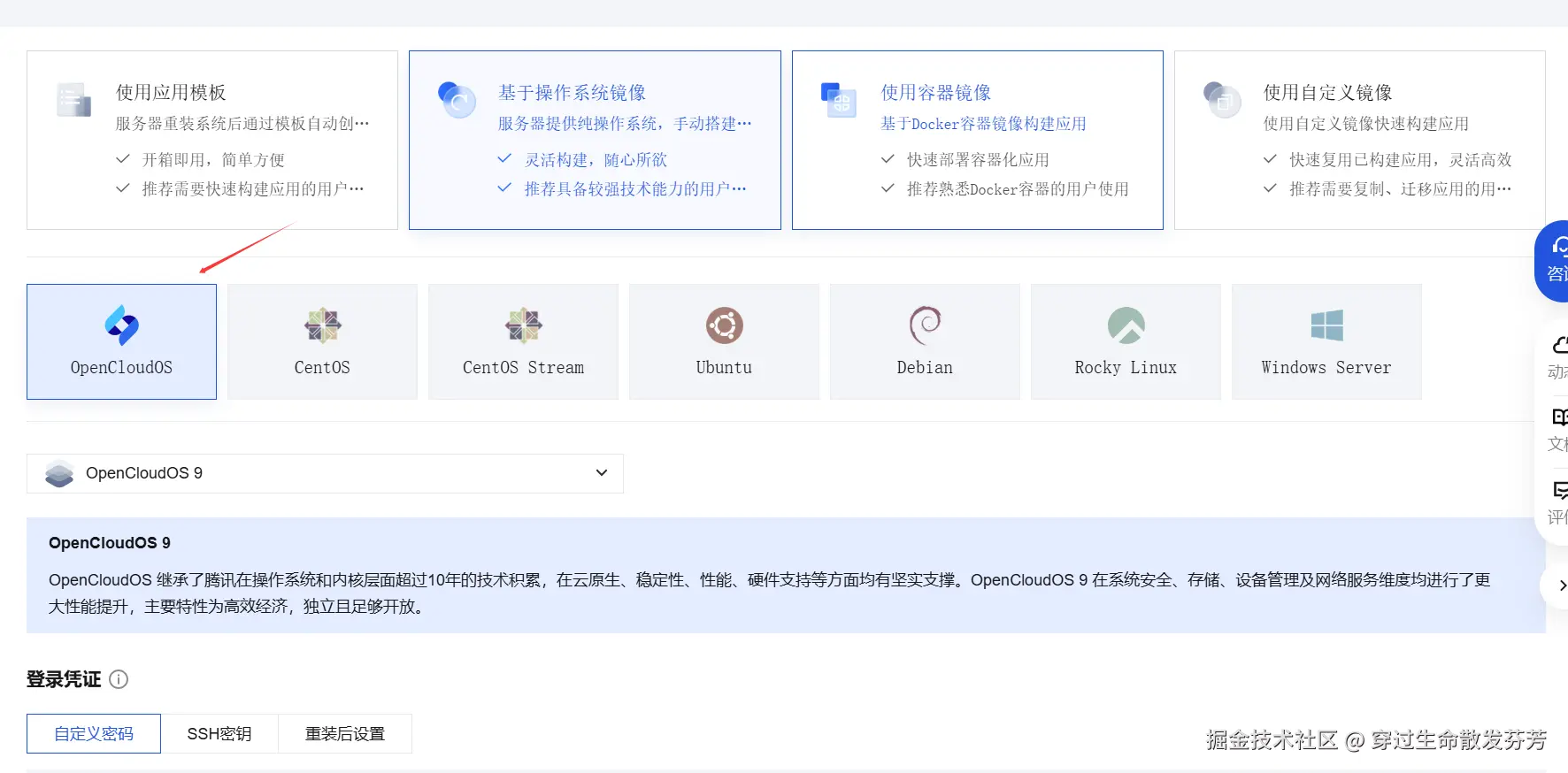Click the Windows Server logo

(1326, 325)
